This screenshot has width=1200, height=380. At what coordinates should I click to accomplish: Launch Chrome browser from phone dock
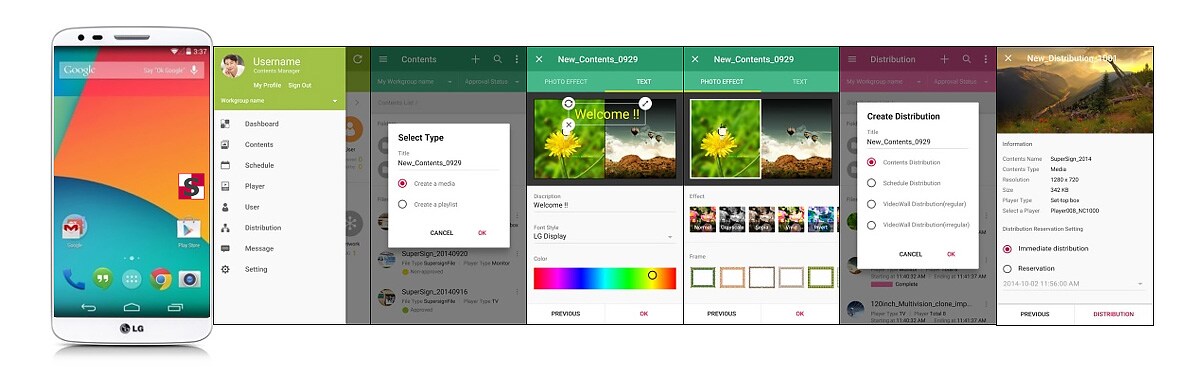pyautogui.click(x=160, y=279)
